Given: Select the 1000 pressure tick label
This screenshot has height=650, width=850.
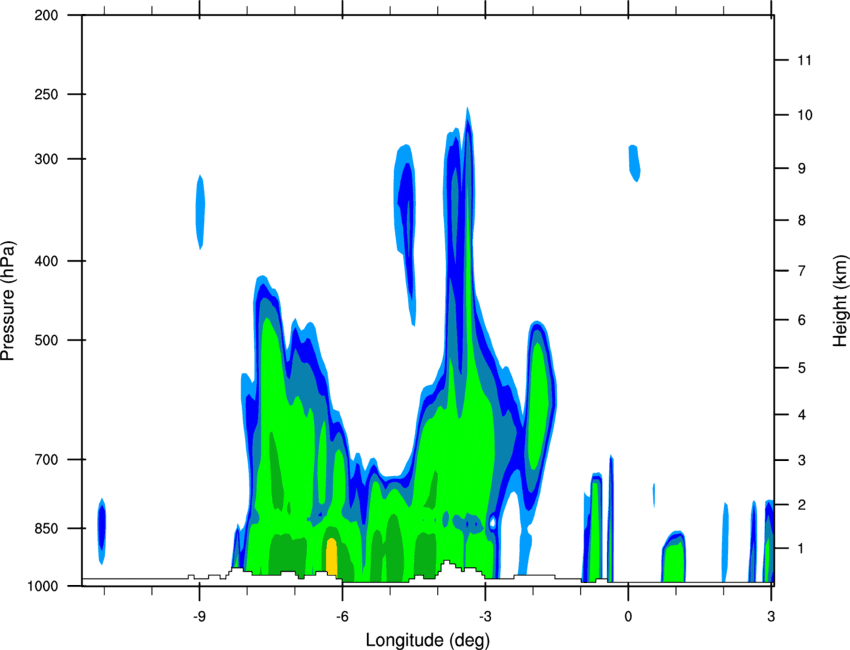Looking at the screenshot, I should point(42,586).
